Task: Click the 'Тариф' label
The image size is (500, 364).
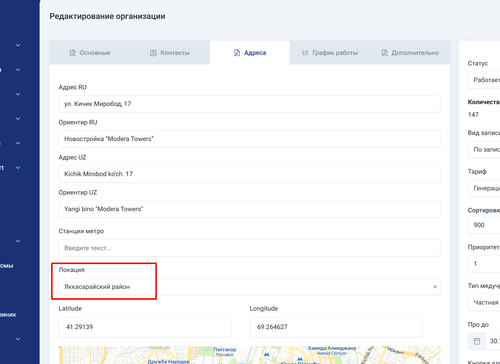Action: (477, 171)
